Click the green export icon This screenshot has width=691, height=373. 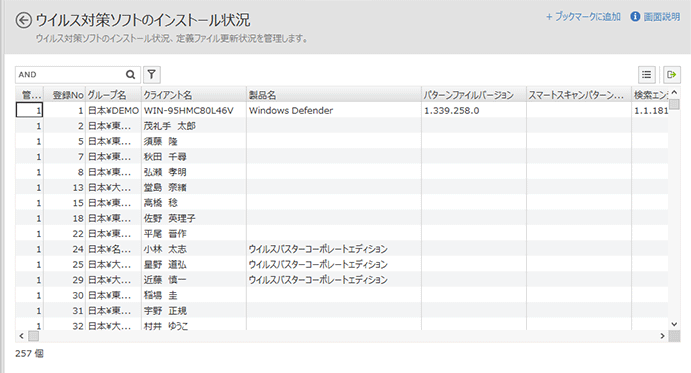(x=672, y=75)
